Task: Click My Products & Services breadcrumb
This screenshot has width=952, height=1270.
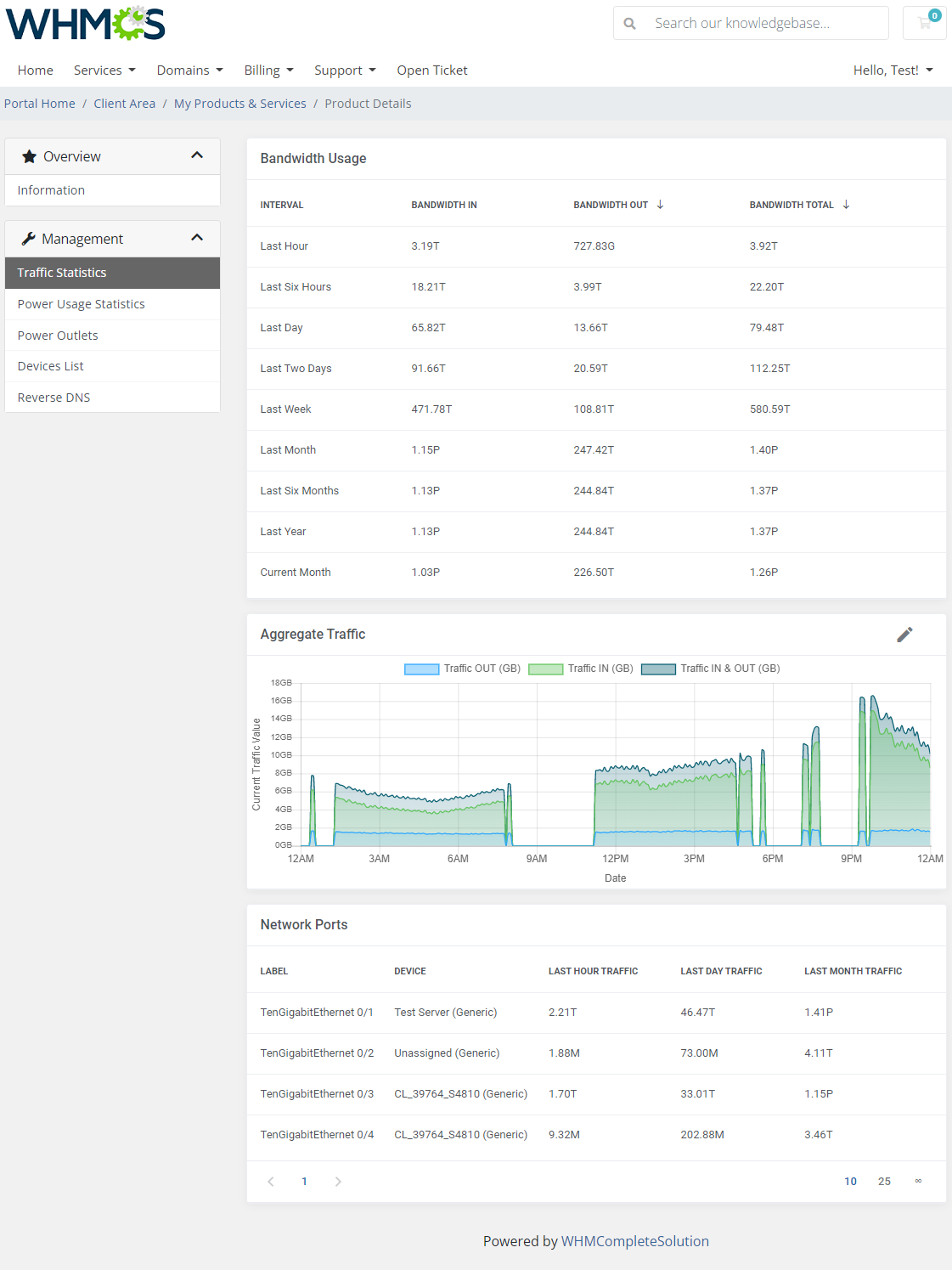Action: click(240, 104)
